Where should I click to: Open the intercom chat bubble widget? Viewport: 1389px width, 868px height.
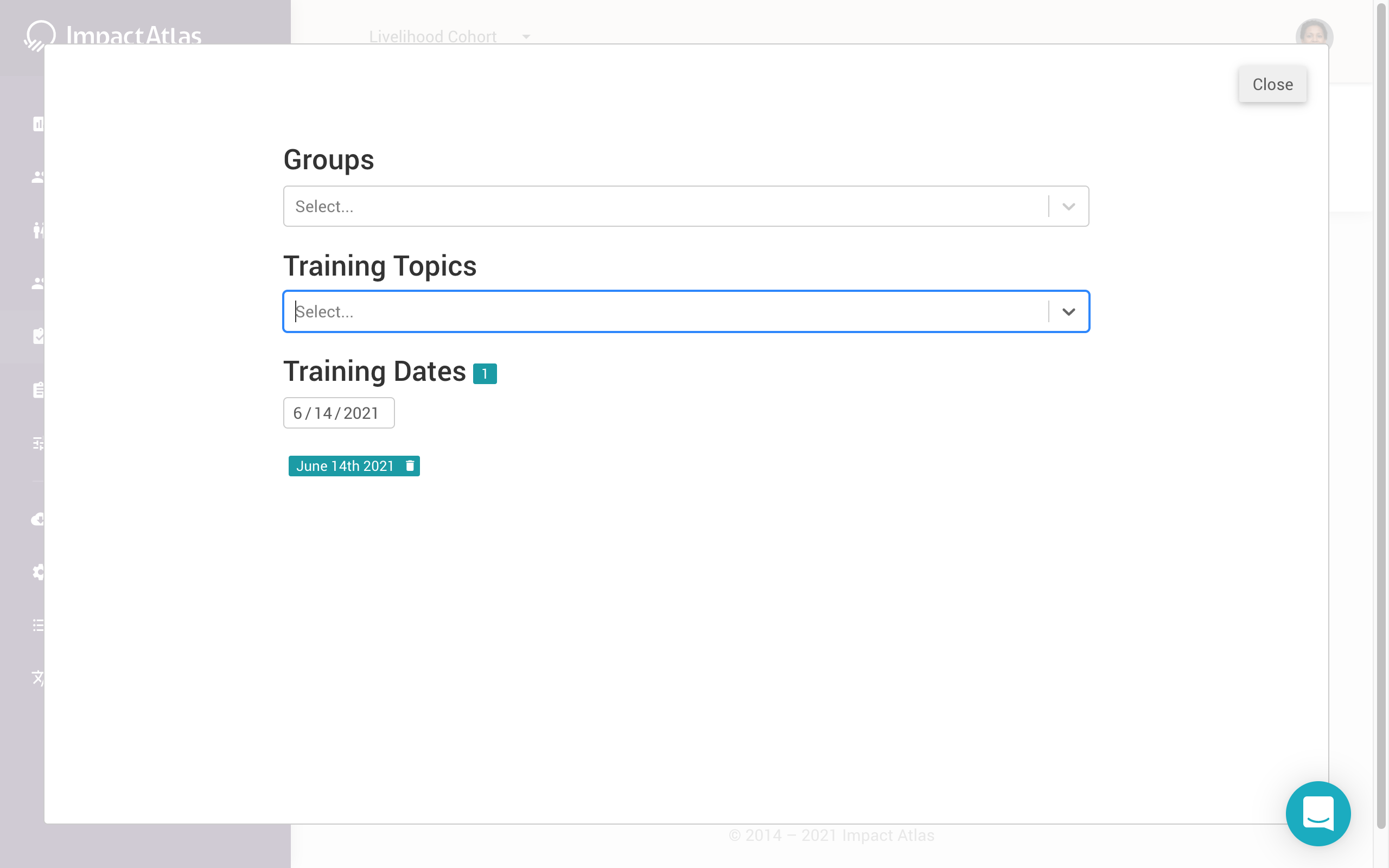[1318, 813]
